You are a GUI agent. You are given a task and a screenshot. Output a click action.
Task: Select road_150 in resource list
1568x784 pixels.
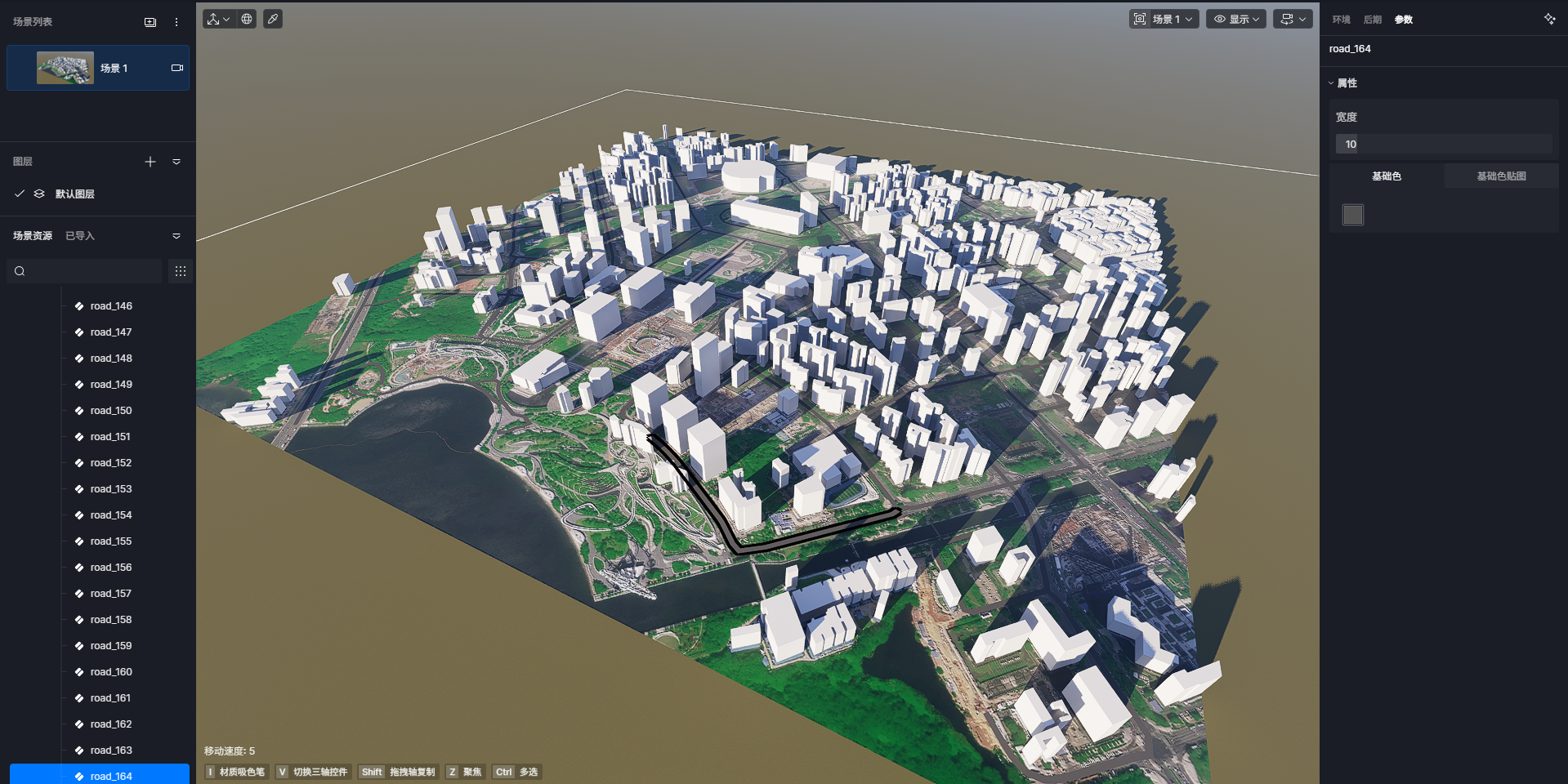click(111, 411)
